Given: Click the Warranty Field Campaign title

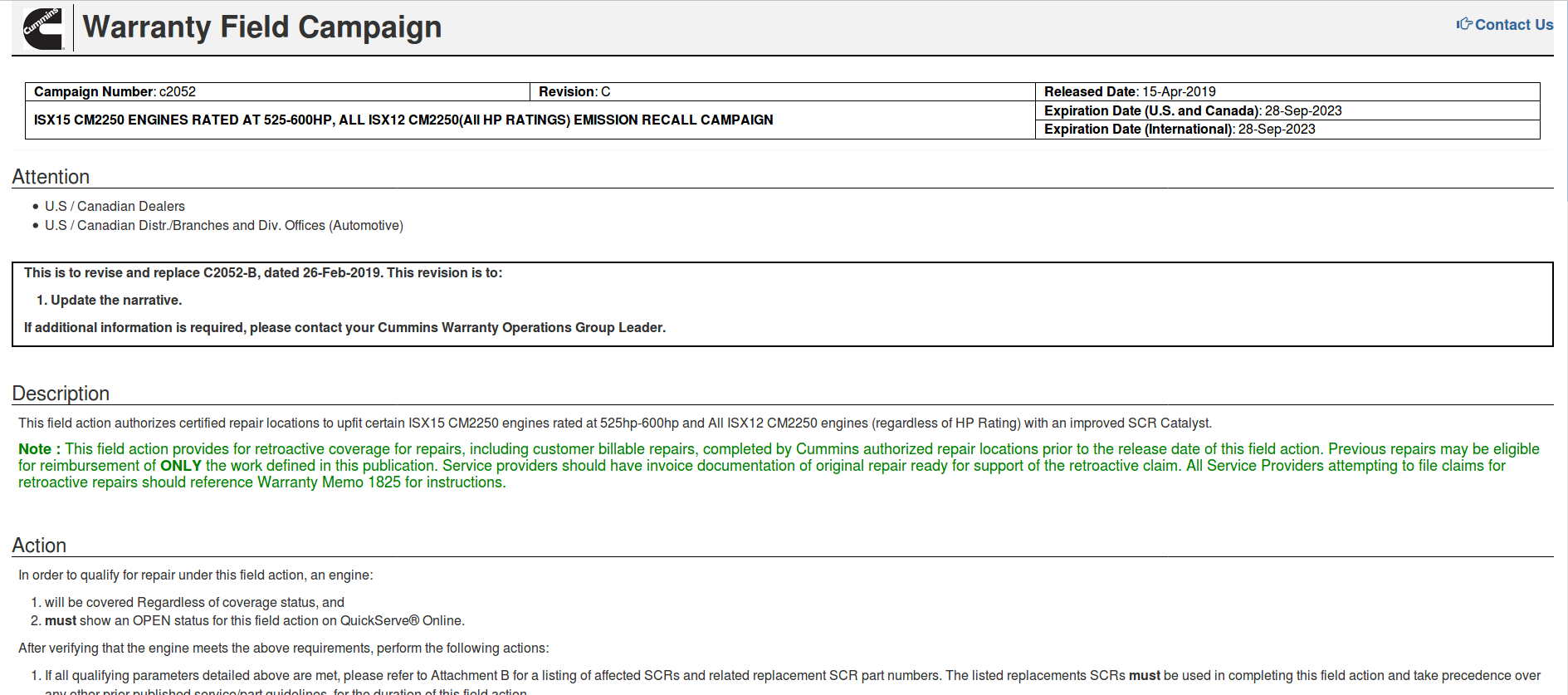Looking at the screenshot, I should [262, 27].
